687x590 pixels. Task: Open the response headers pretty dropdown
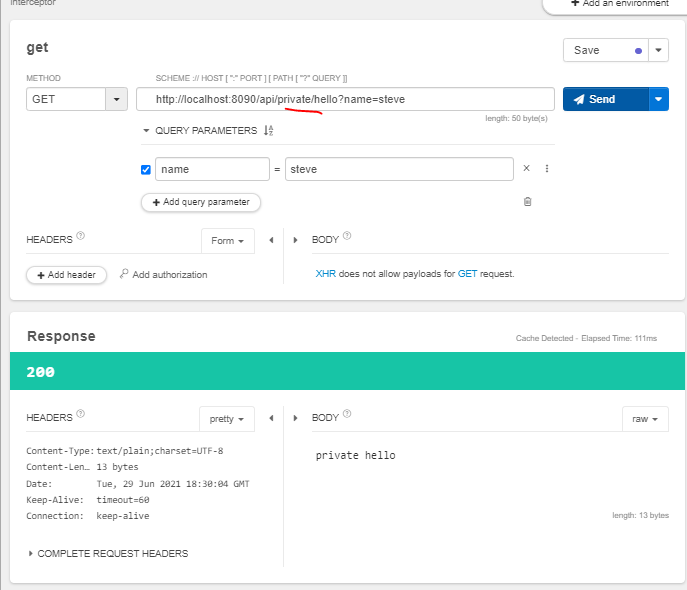pyautogui.click(x=227, y=419)
